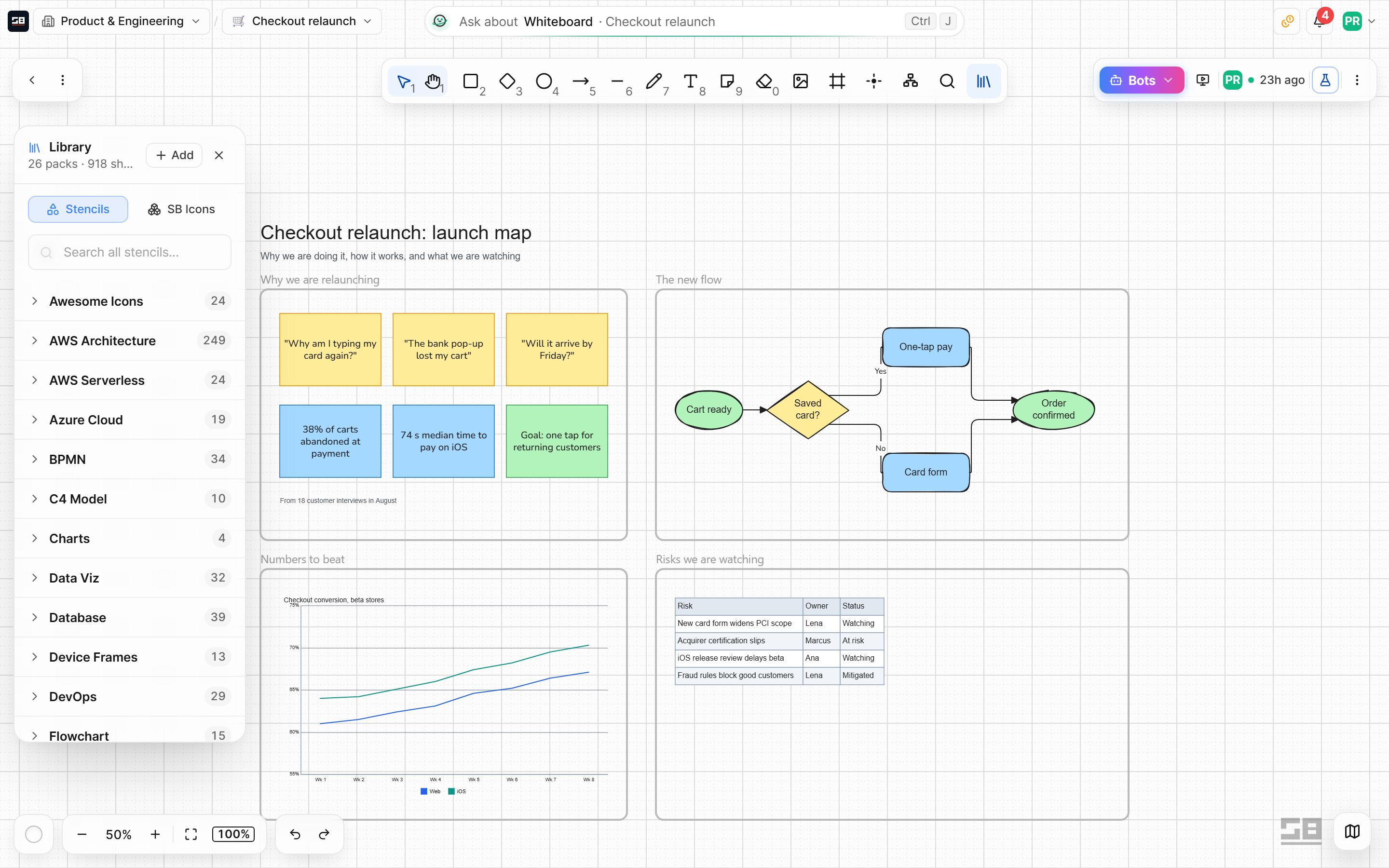Select the Pencil draw tool

(x=654, y=81)
